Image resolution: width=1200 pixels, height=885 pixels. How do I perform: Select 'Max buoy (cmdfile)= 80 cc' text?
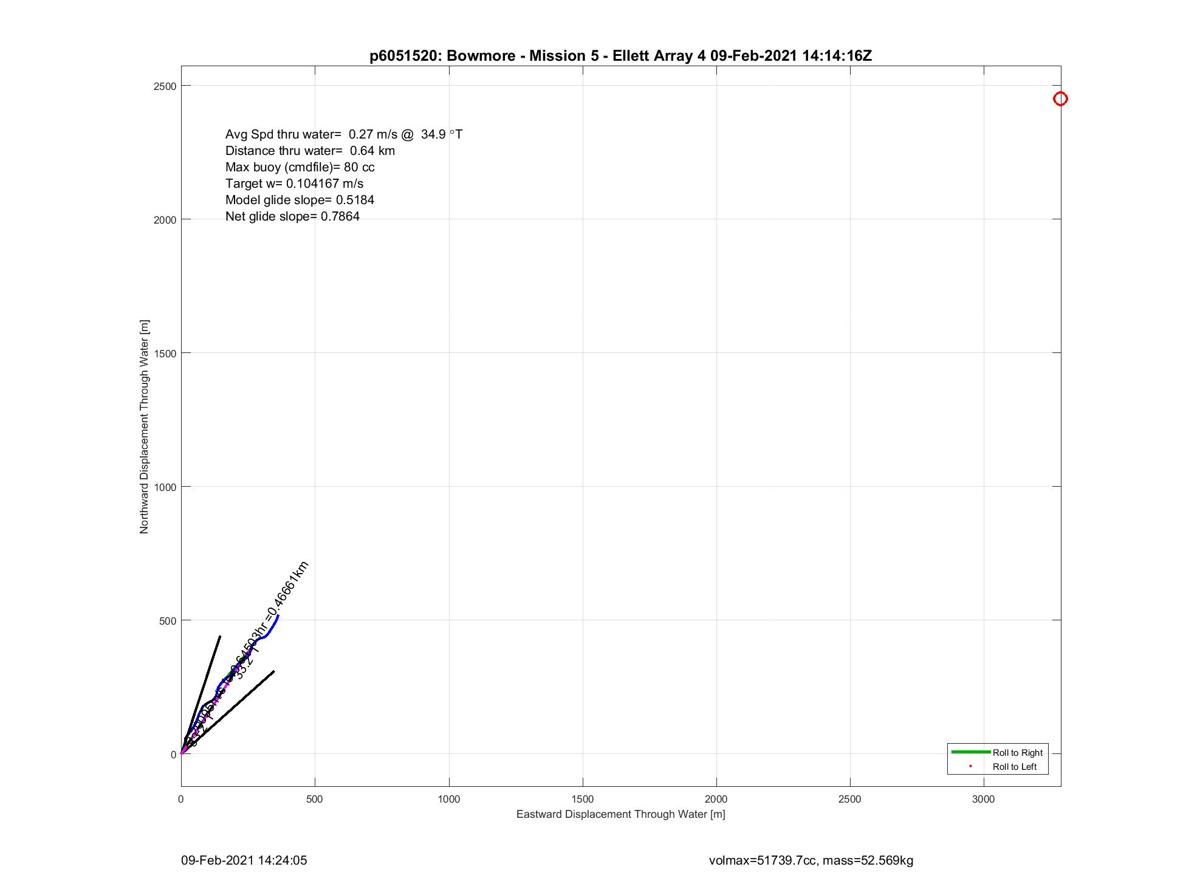(x=300, y=167)
